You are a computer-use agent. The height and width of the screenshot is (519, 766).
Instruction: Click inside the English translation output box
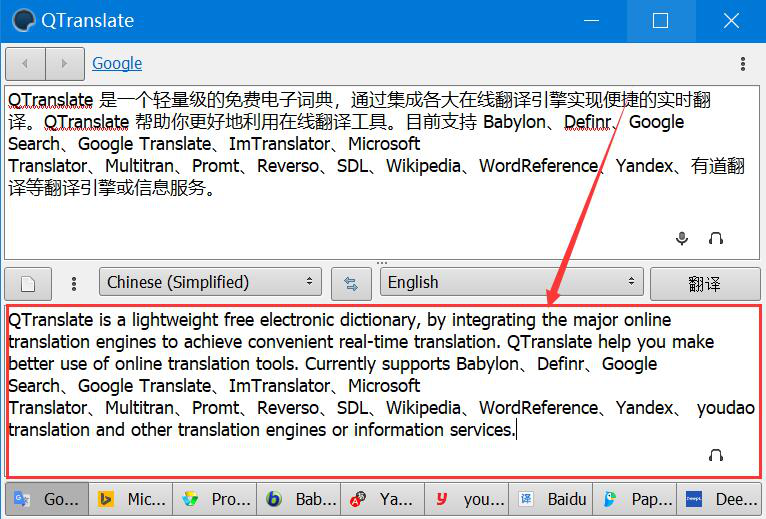pos(383,391)
